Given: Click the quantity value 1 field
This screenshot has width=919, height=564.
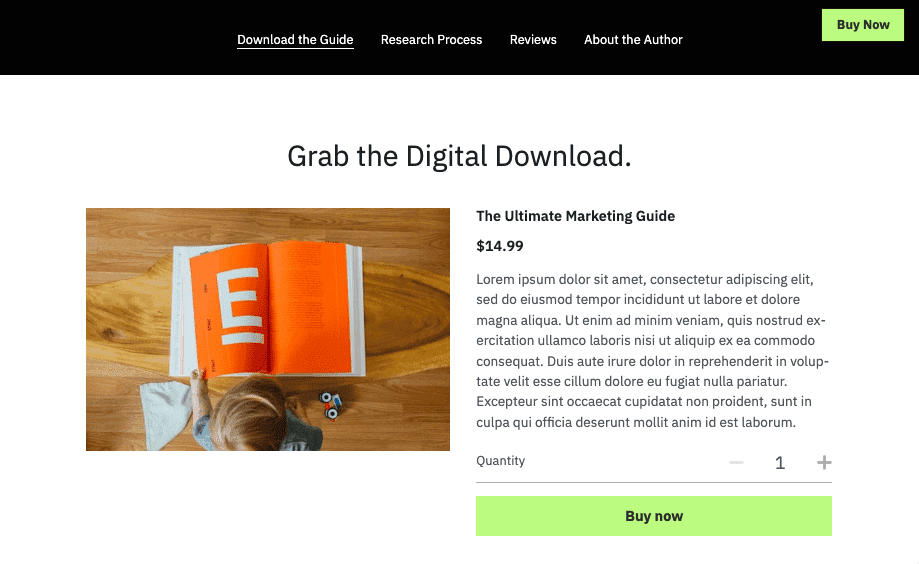Looking at the screenshot, I should (780, 463).
